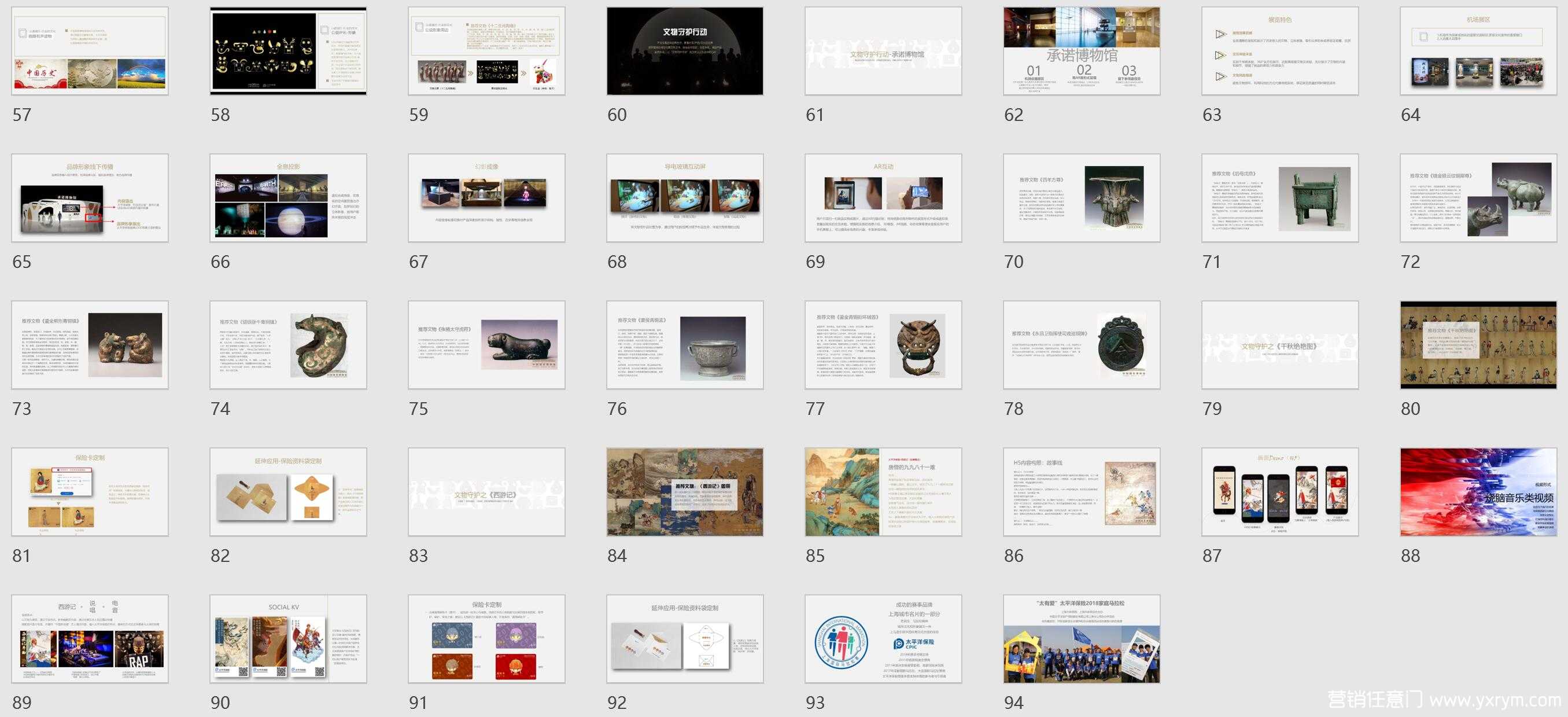Select slide 87 five phone mockups thumbnail
Screen dimensions: 1568x717
[1281, 492]
